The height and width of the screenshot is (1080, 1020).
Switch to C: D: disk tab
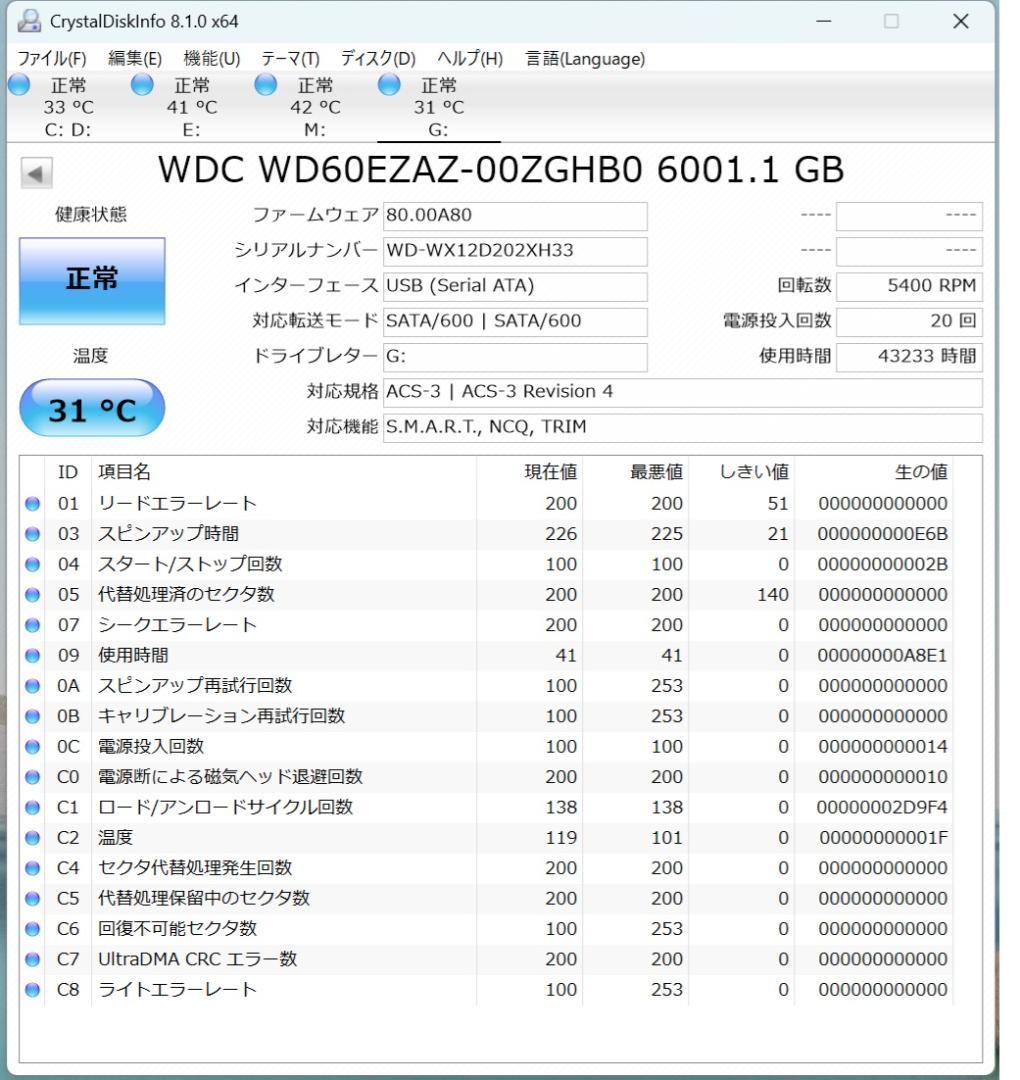[68, 107]
